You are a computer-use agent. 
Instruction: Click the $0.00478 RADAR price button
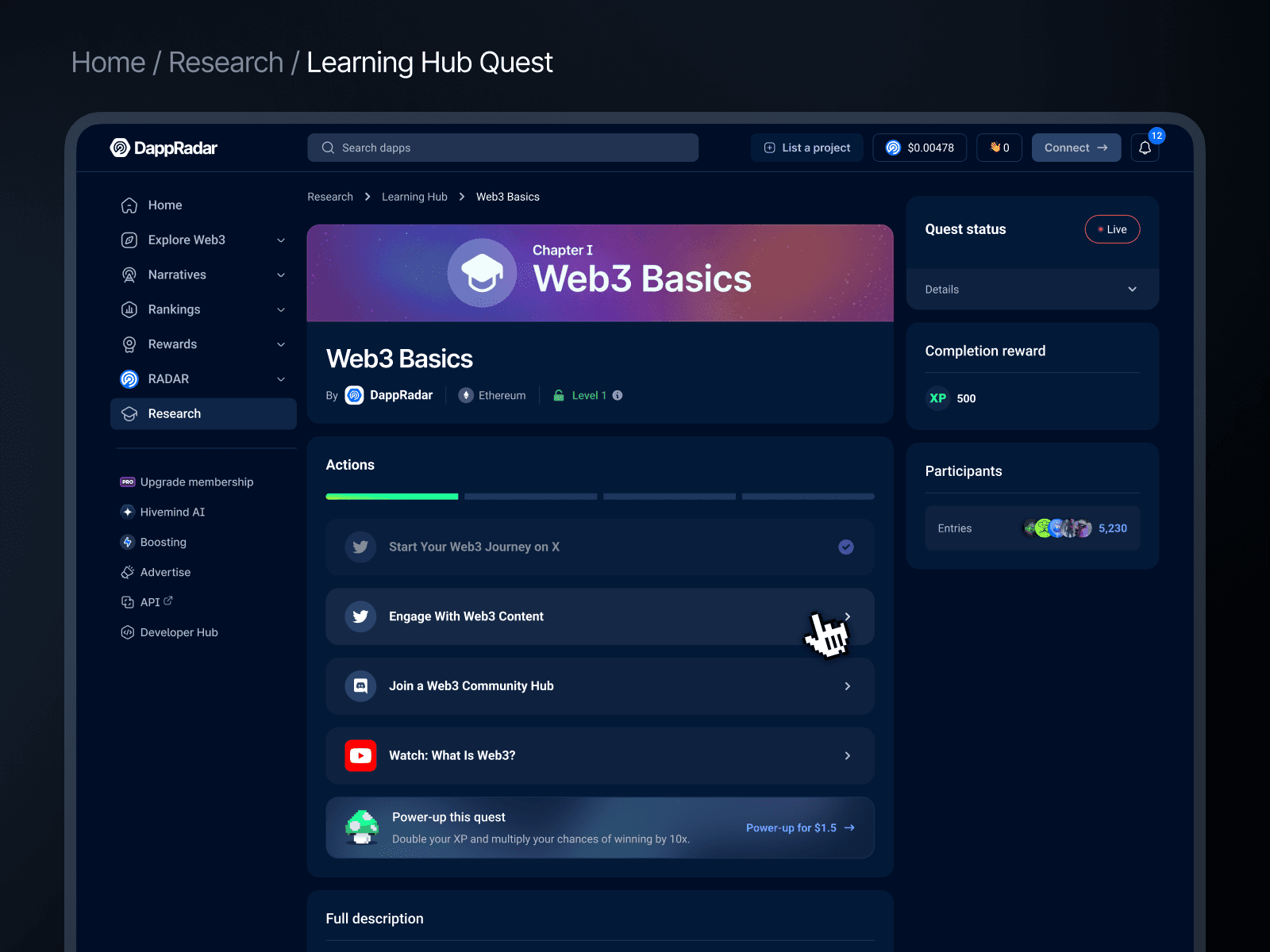920,148
